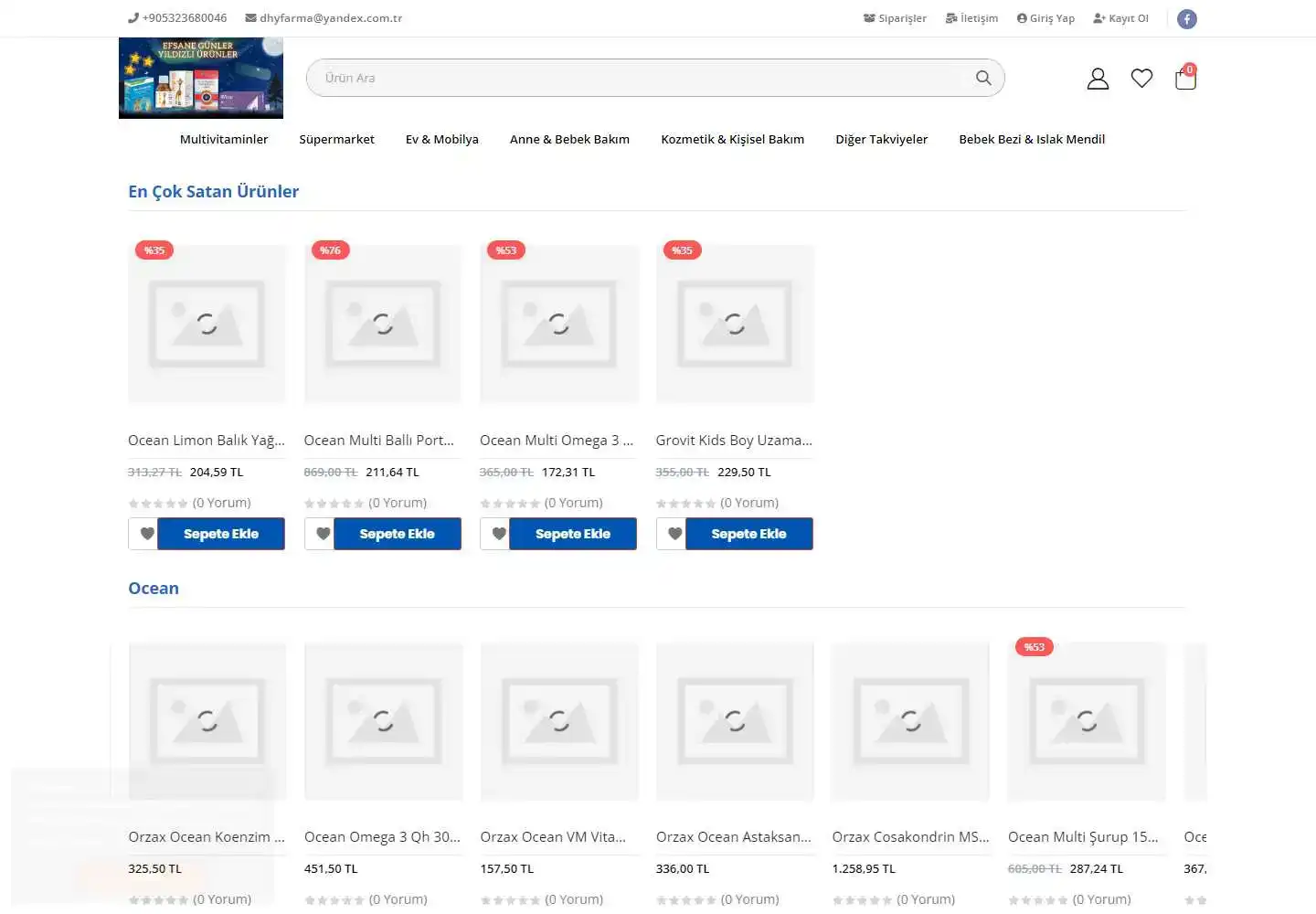1316x914 pixels.
Task: Open Ocean Limon Balık Yağ product title
Action: coord(207,441)
